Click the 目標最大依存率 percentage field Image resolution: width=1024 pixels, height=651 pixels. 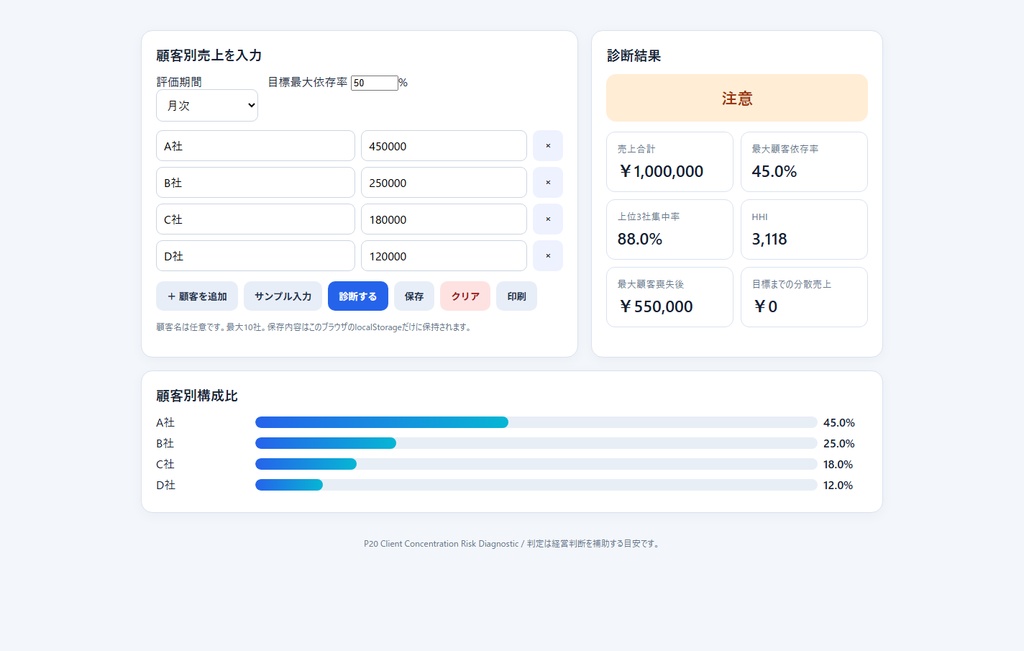(374, 83)
